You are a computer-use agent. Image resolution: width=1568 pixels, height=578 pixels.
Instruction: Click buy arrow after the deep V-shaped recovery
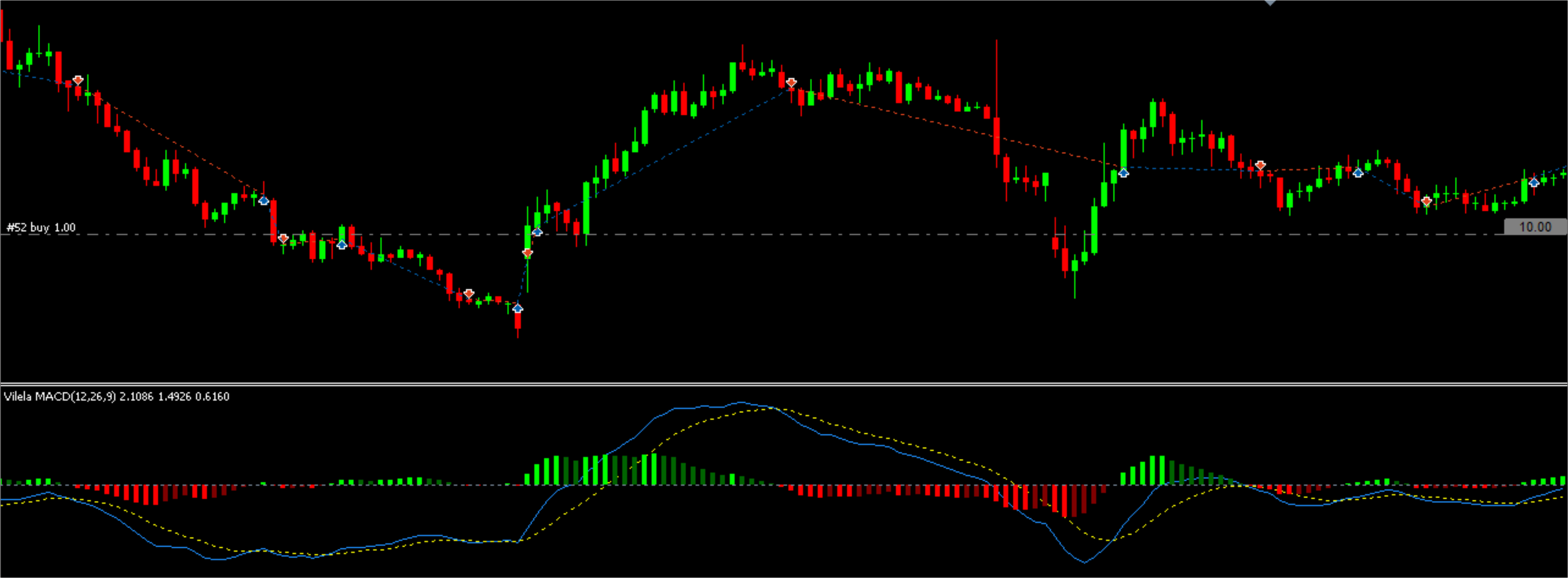[x=1124, y=173]
